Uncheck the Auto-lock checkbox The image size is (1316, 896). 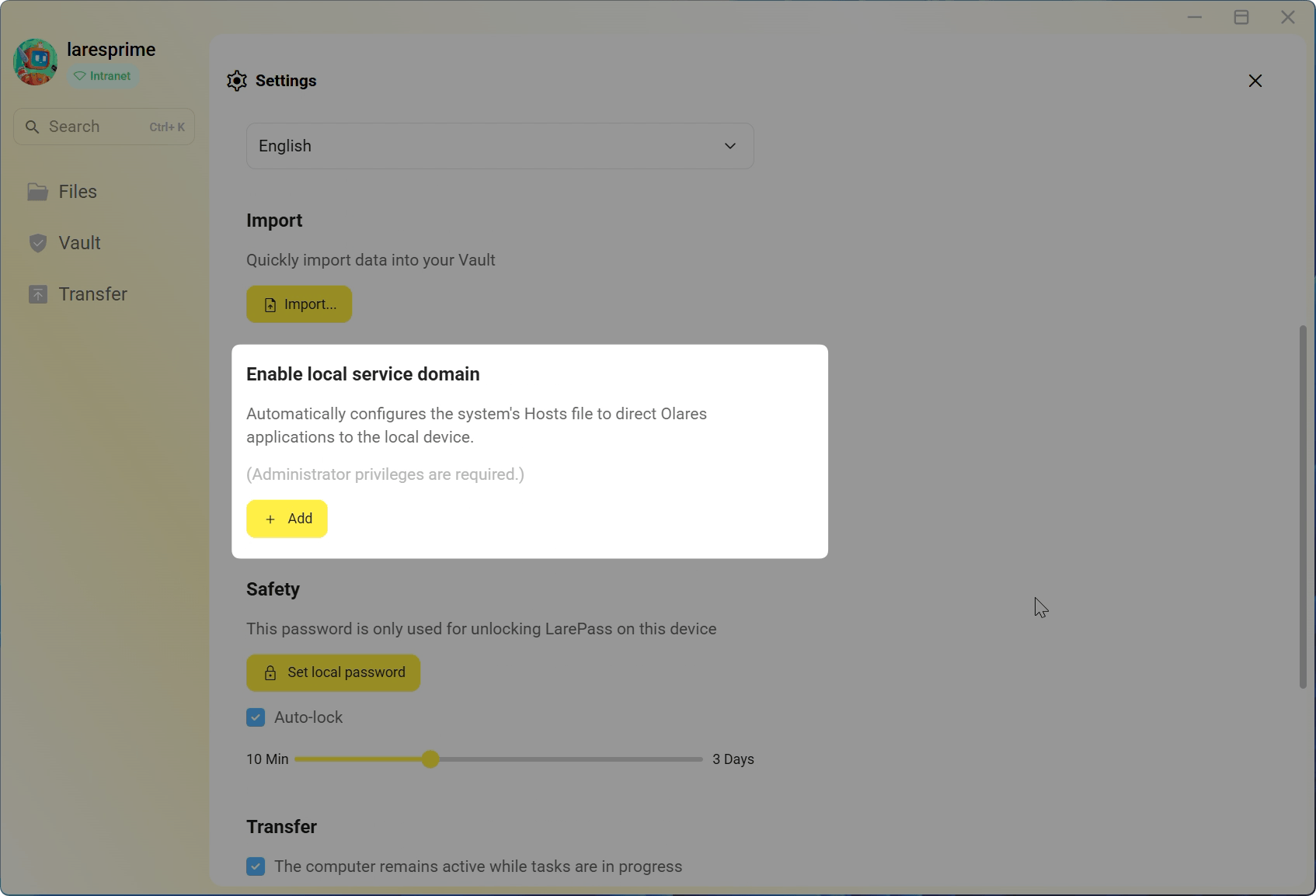pyautogui.click(x=256, y=717)
